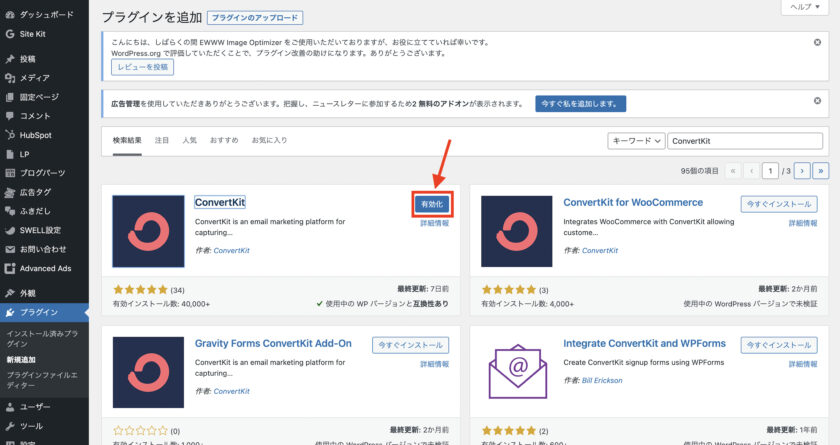Click the ふきだし speech icon
This screenshot has height=445, width=840.
[x=10, y=211]
